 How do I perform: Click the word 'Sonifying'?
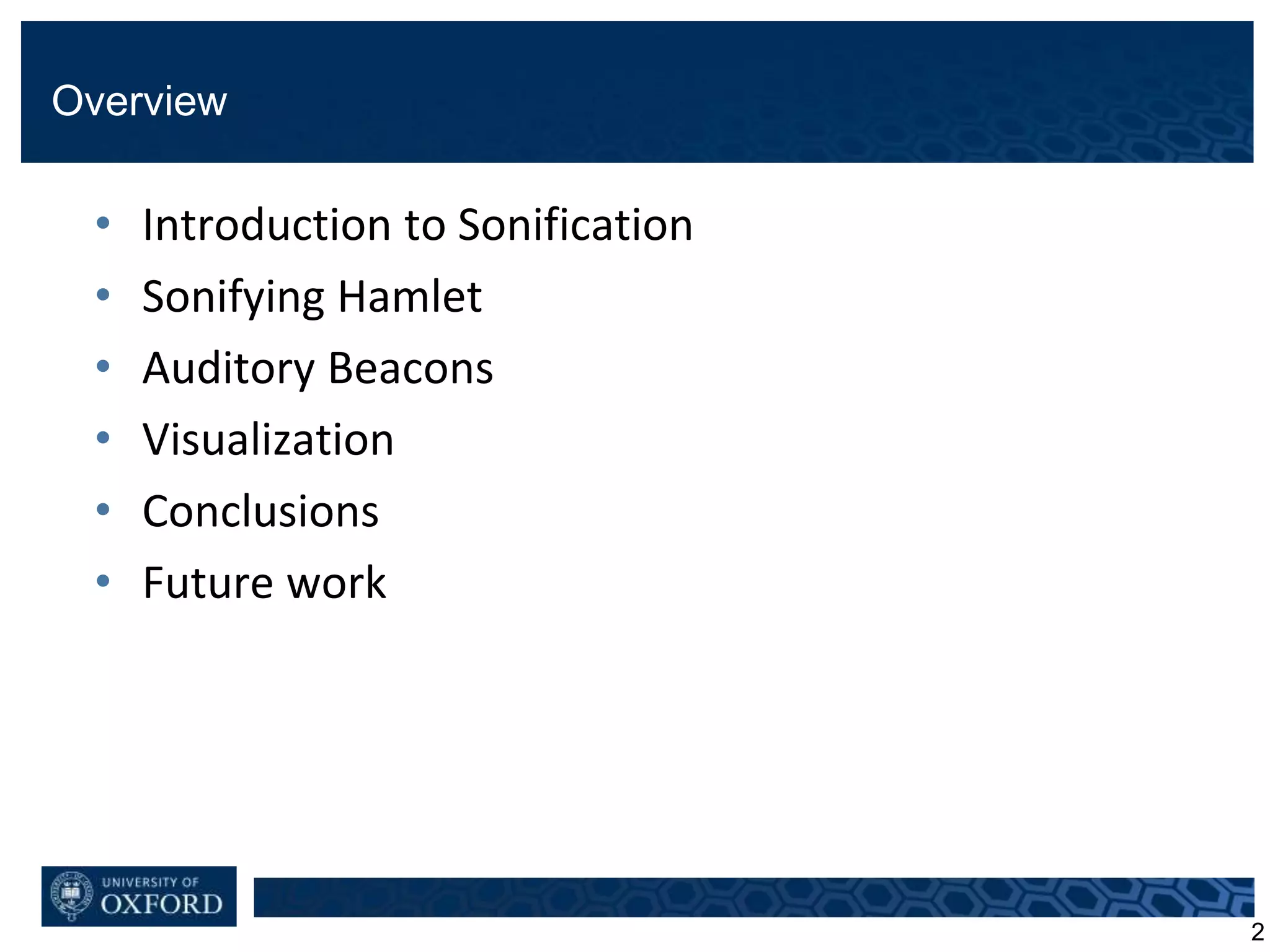[233, 297]
